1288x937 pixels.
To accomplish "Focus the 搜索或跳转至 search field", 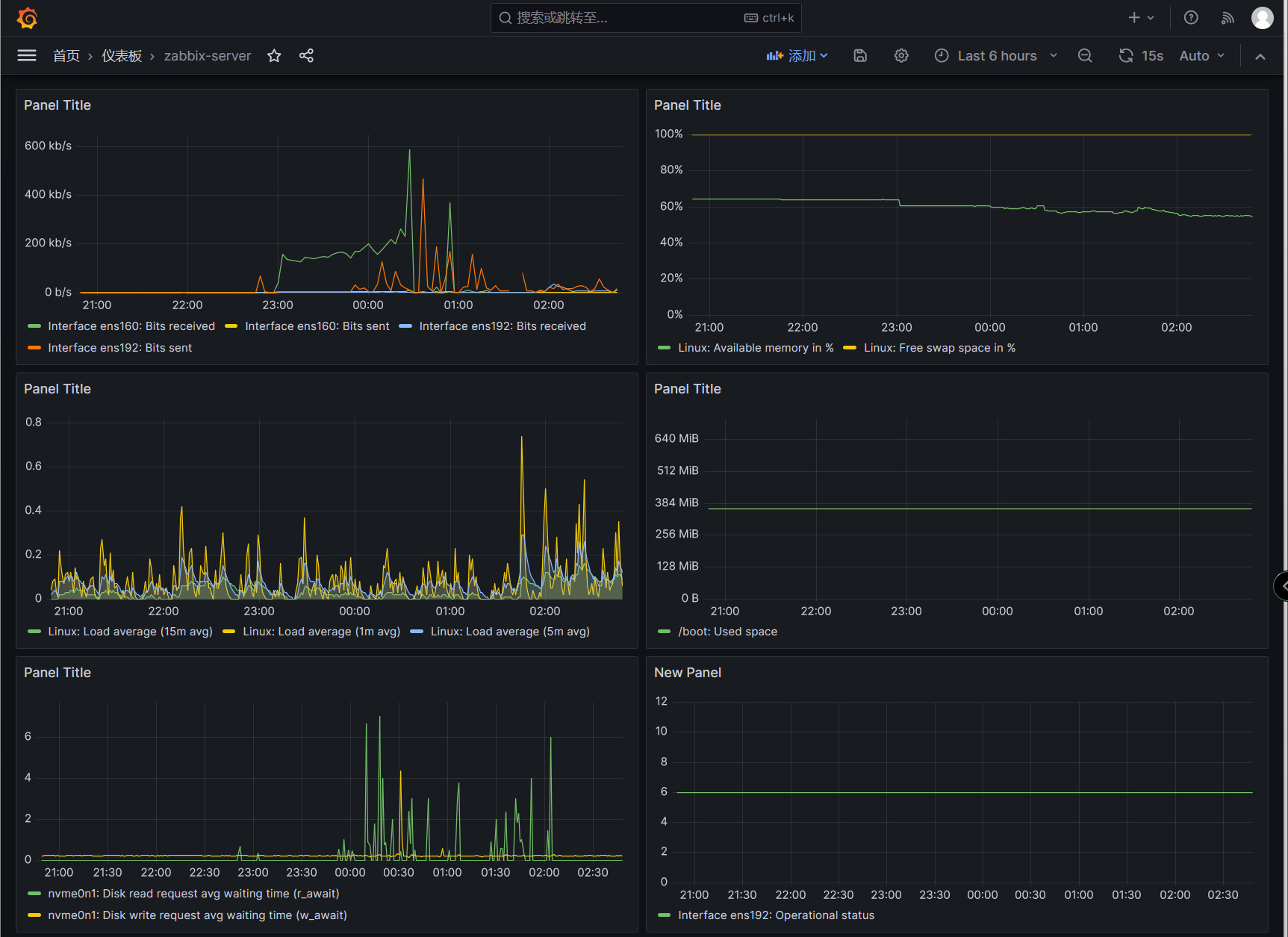I will point(646,18).
